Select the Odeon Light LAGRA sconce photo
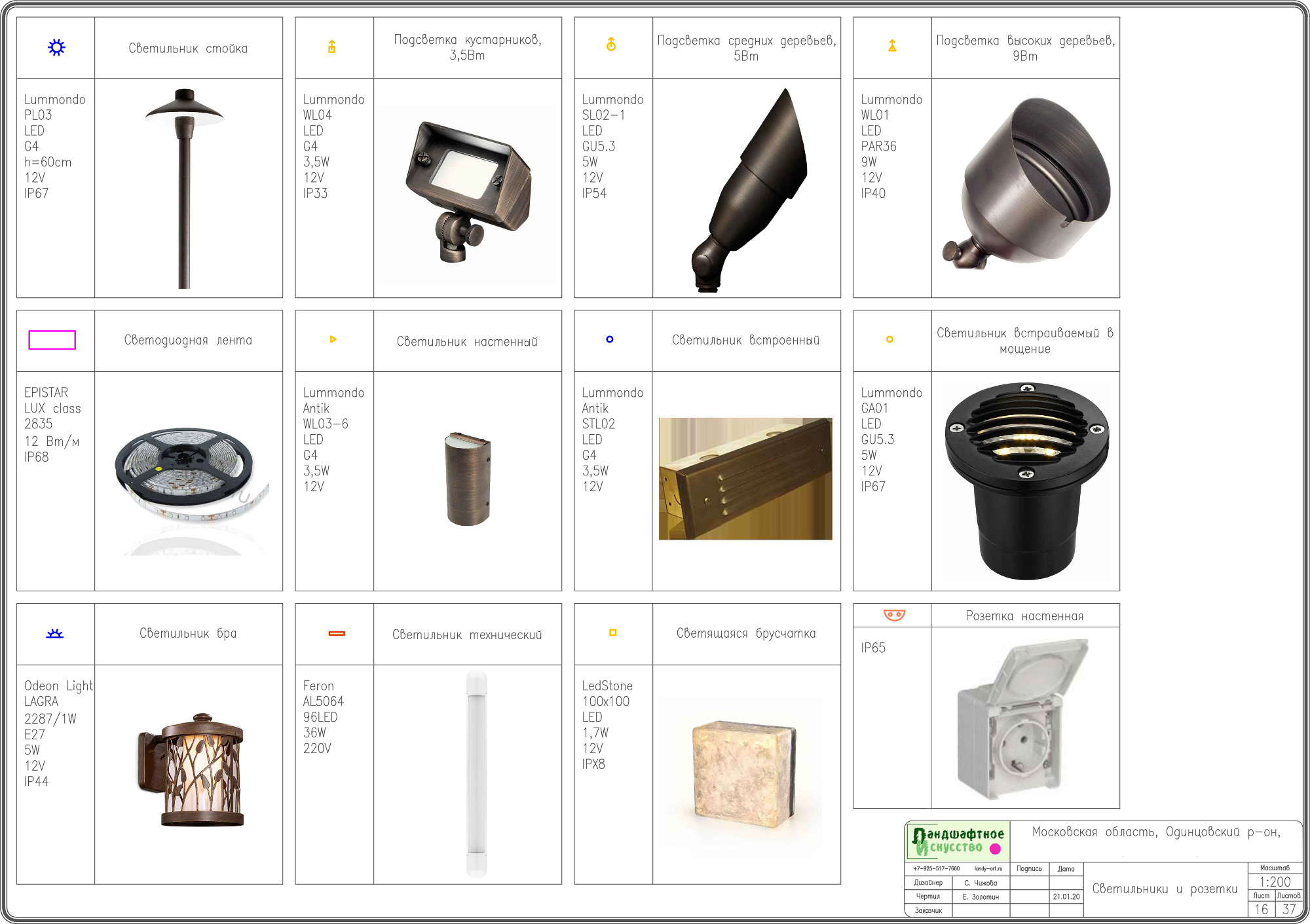The image size is (1310, 924). tap(190, 770)
